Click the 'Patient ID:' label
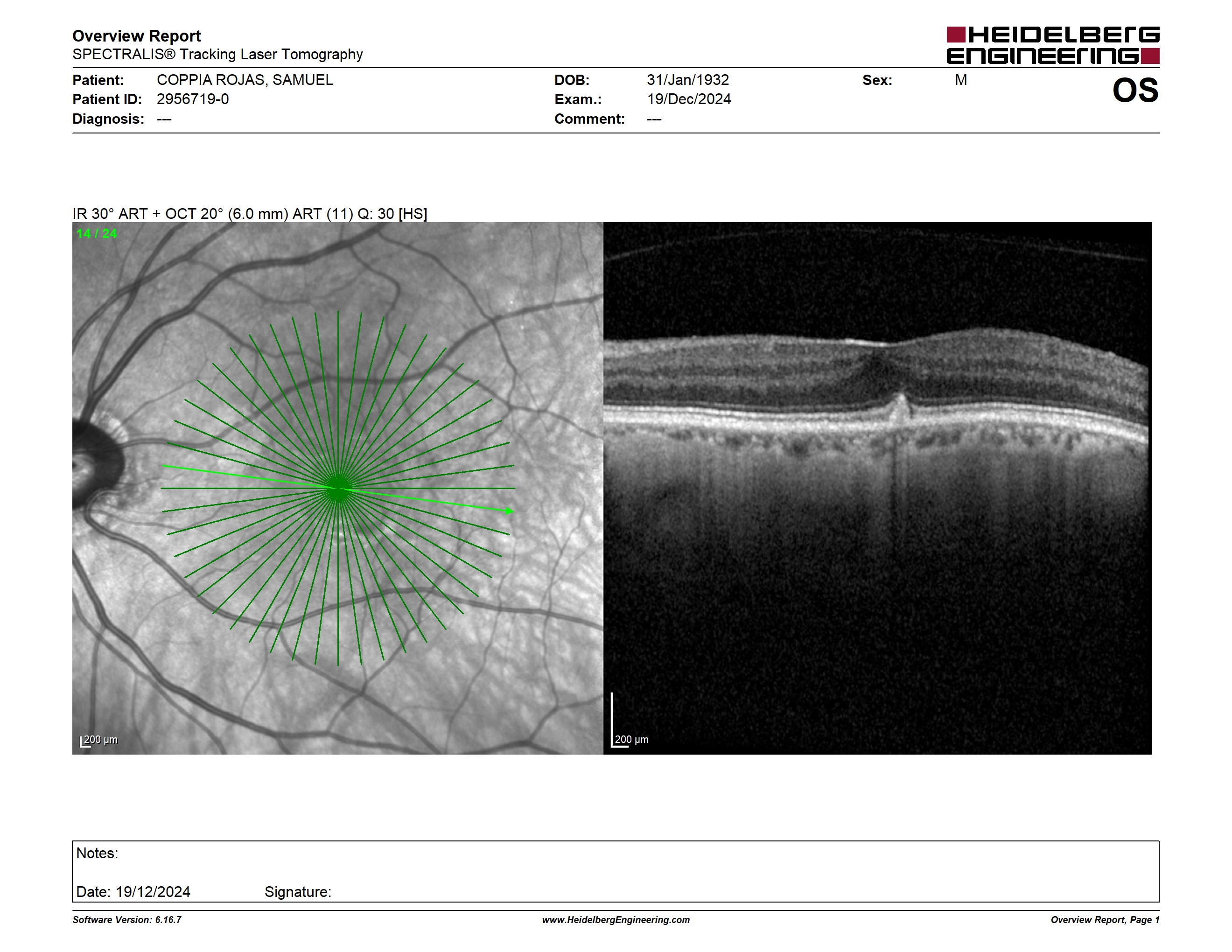The image size is (1232, 952). (x=107, y=99)
